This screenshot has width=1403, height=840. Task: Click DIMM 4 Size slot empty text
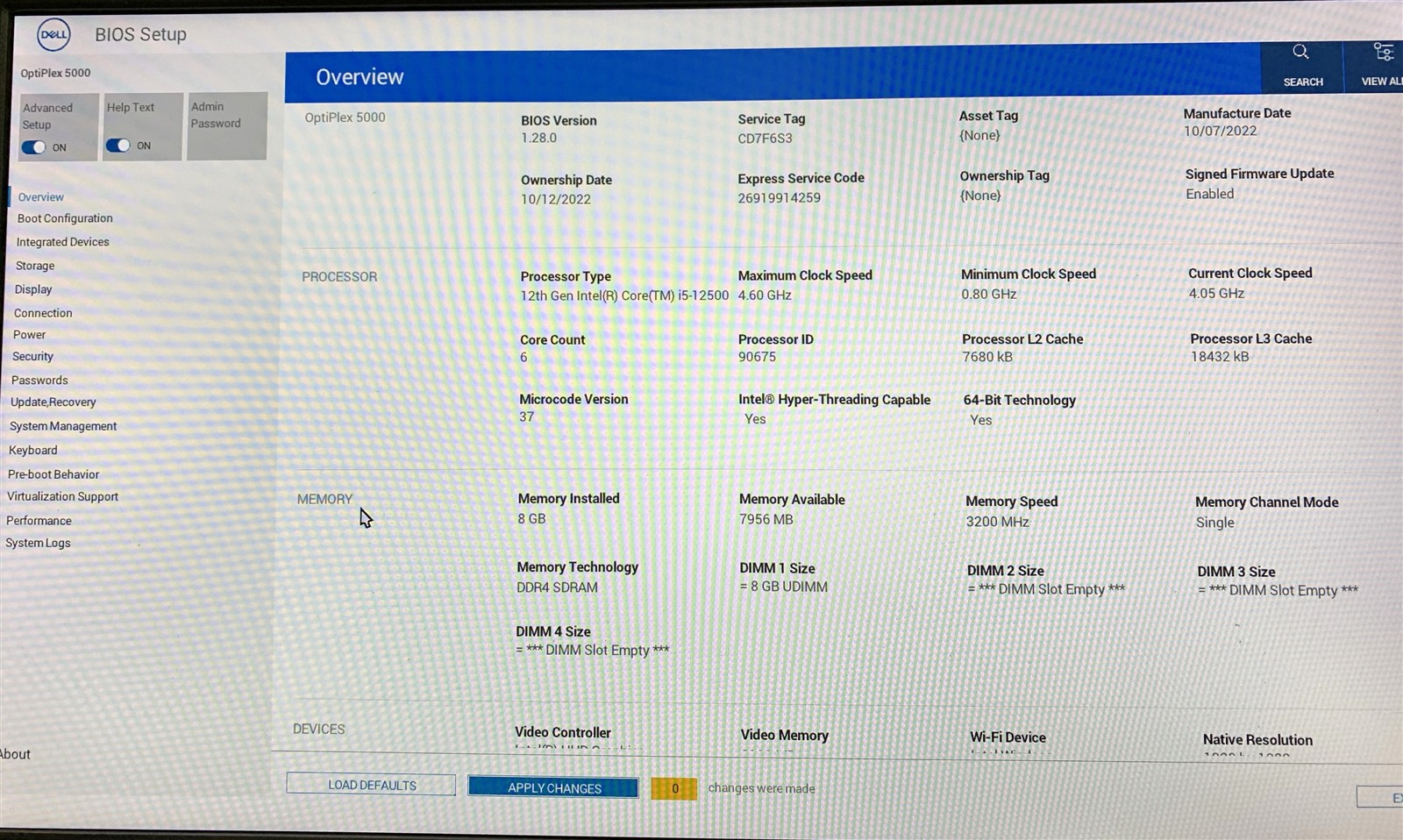point(592,651)
